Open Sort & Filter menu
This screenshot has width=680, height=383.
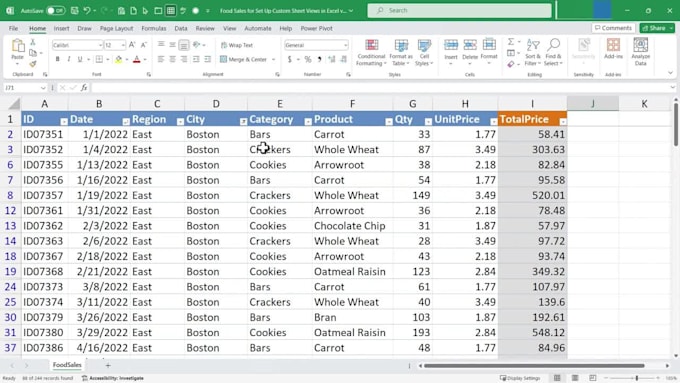pos(533,52)
